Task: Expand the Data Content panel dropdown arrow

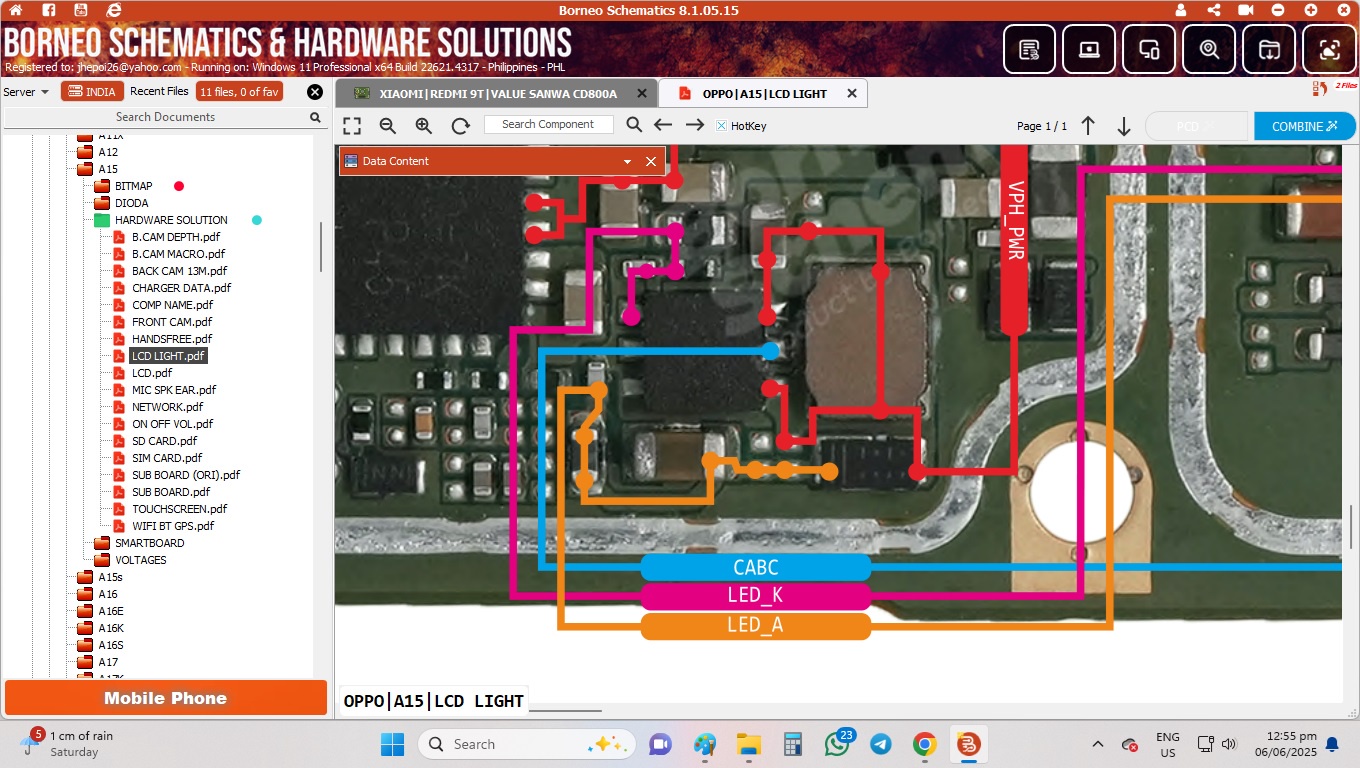Action: point(628,161)
